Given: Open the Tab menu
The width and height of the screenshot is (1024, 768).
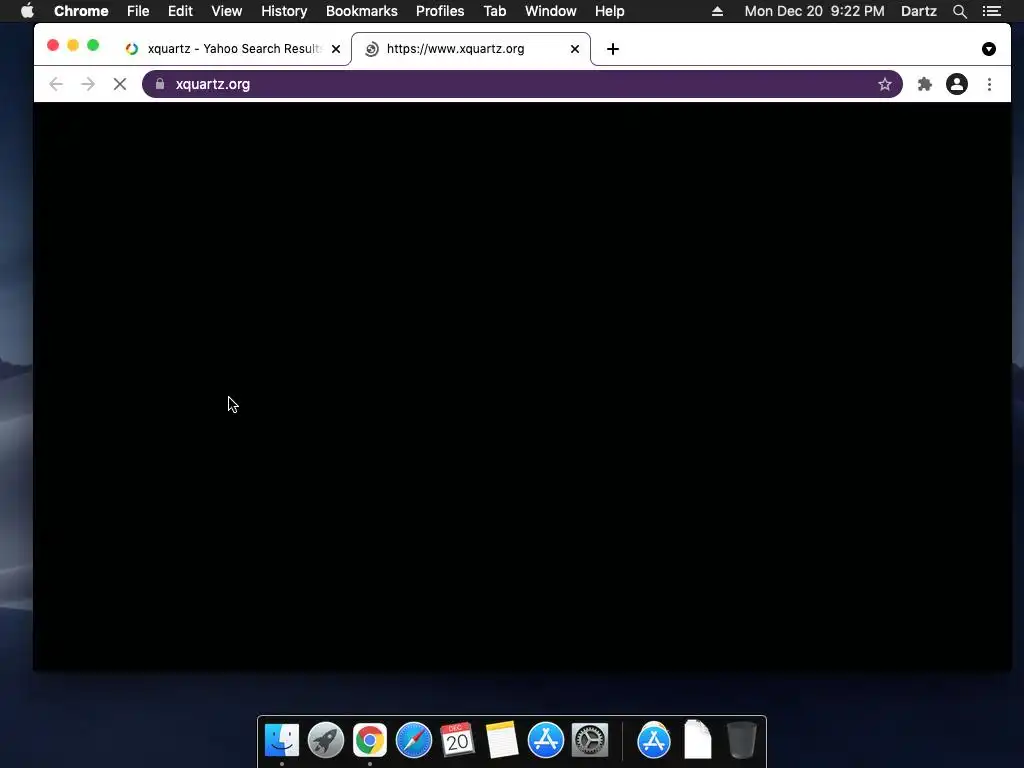Looking at the screenshot, I should tap(494, 11).
